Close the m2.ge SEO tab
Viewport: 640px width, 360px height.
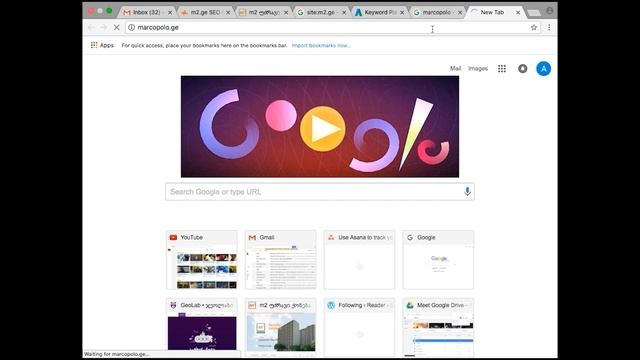[x=228, y=13]
